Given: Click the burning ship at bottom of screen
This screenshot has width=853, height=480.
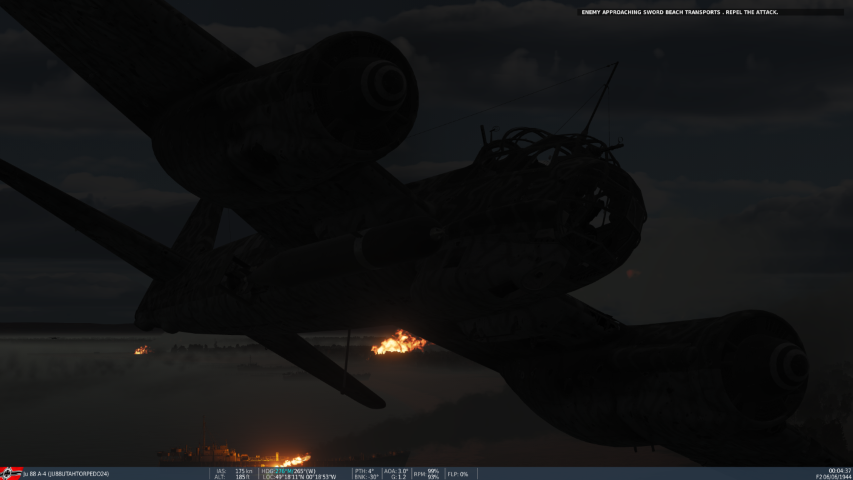Looking at the screenshot, I should (x=292, y=460).
